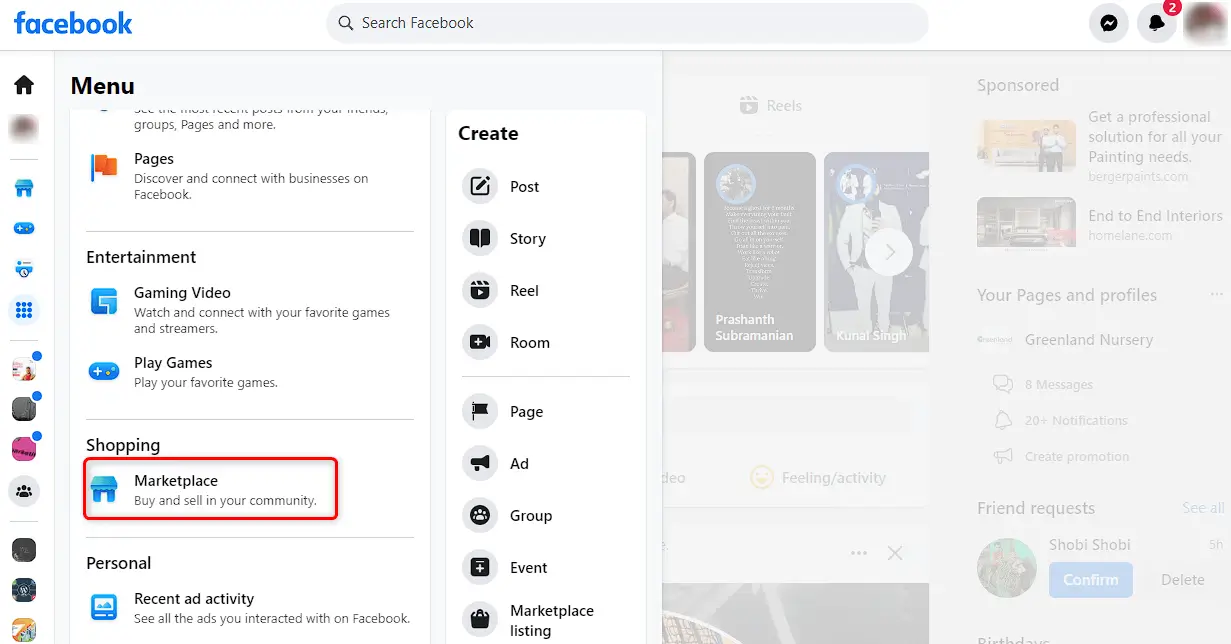Screen dimensions: 1231x644
Task: Open notifications bell with badge
Action: (1157, 23)
